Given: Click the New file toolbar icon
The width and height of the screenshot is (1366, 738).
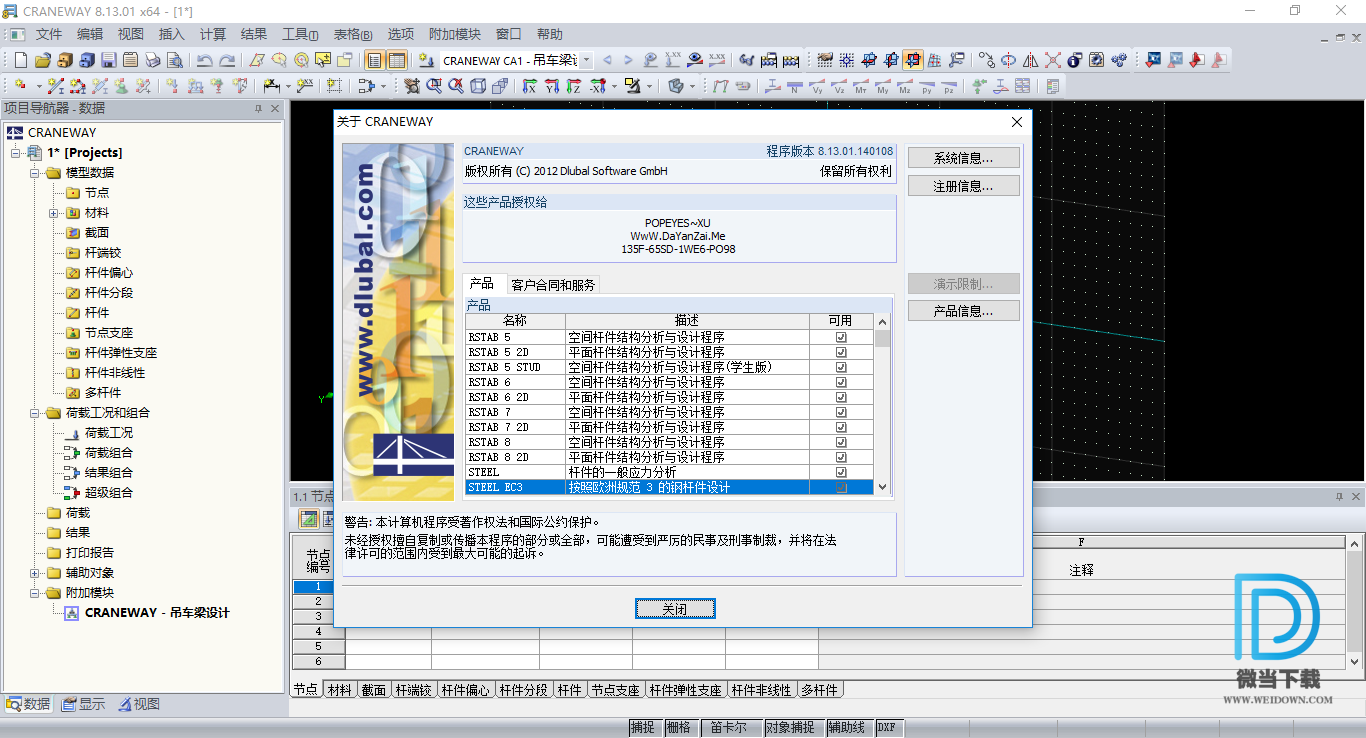Looking at the screenshot, I should [x=21, y=60].
